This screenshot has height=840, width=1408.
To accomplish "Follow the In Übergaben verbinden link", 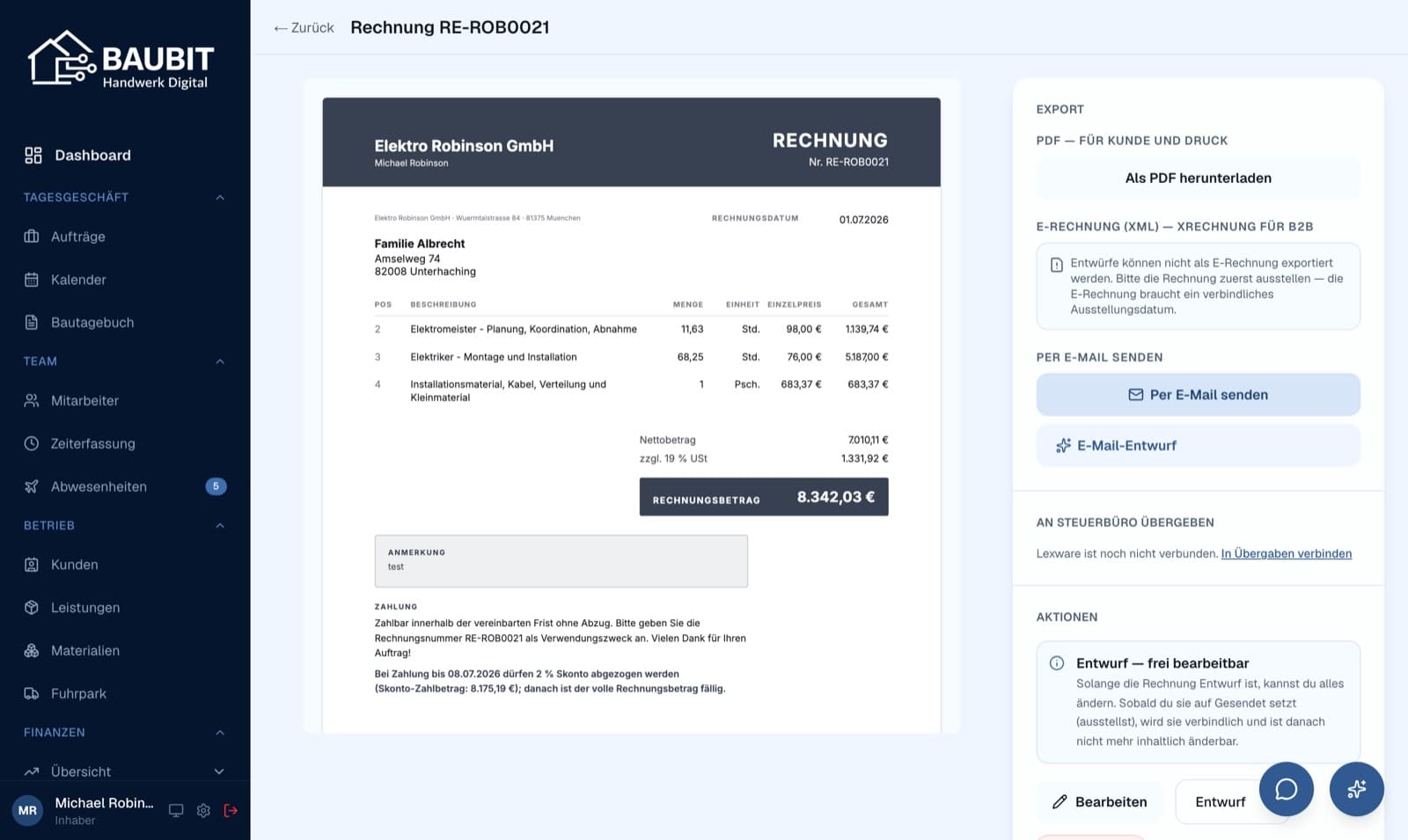I will pyautogui.click(x=1286, y=553).
